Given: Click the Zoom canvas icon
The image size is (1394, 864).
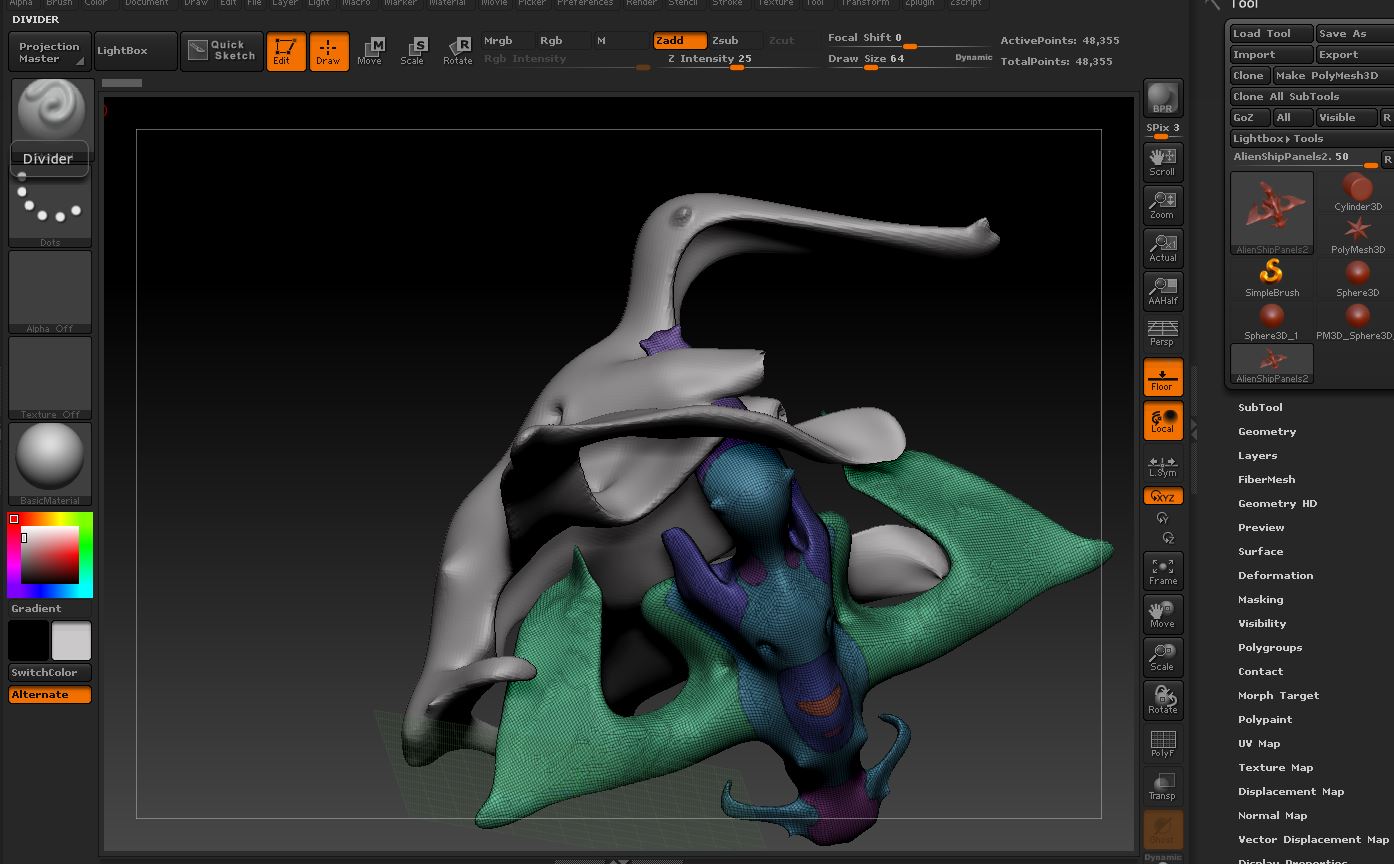Looking at the screenshot, I should [1162, 205].
